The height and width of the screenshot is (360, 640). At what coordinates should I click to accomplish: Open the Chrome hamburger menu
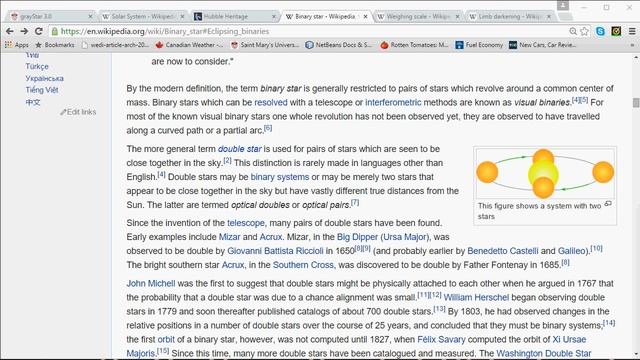coord(632,31)
